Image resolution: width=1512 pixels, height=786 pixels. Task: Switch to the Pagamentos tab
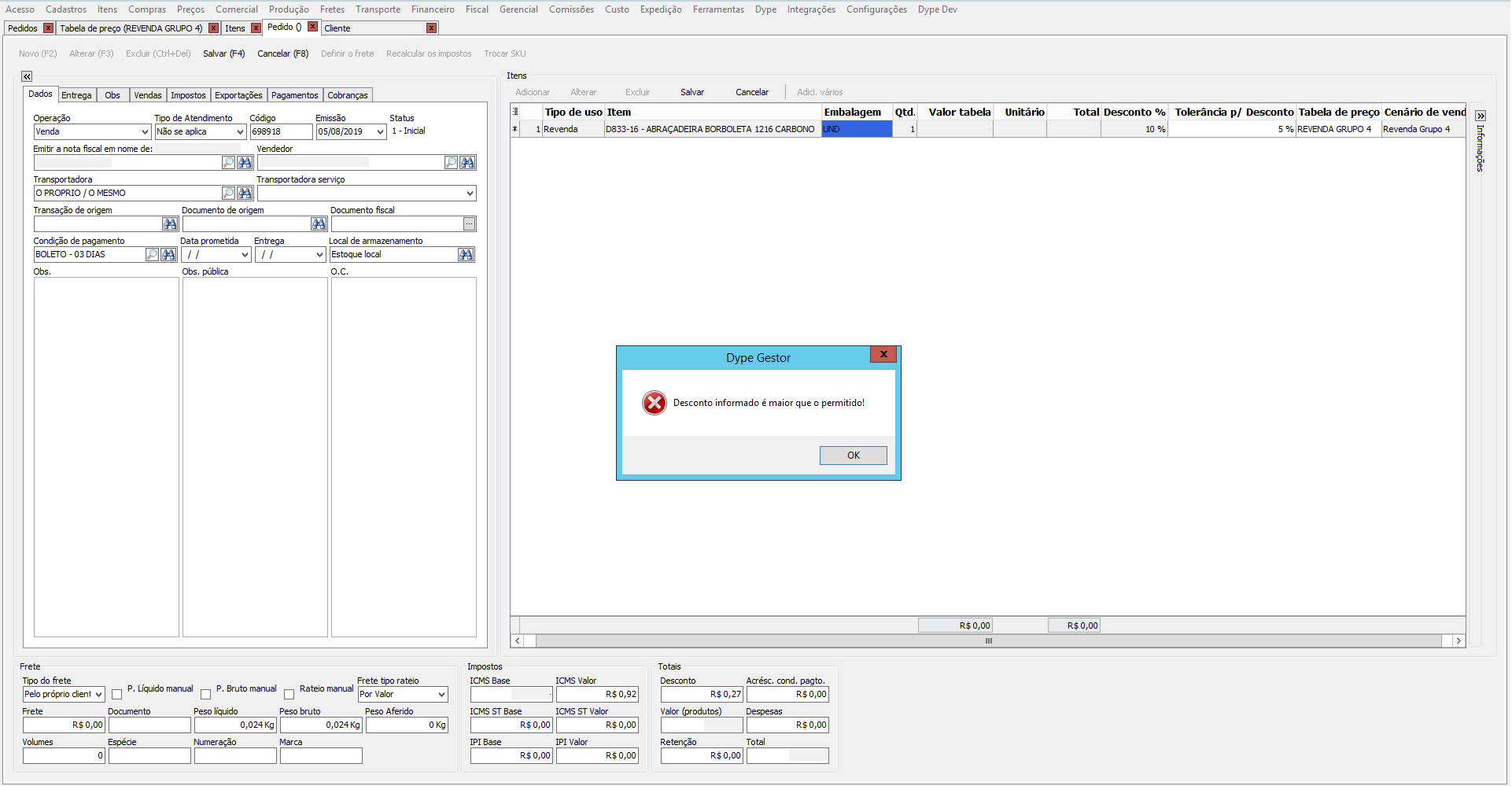click(295, 95)
